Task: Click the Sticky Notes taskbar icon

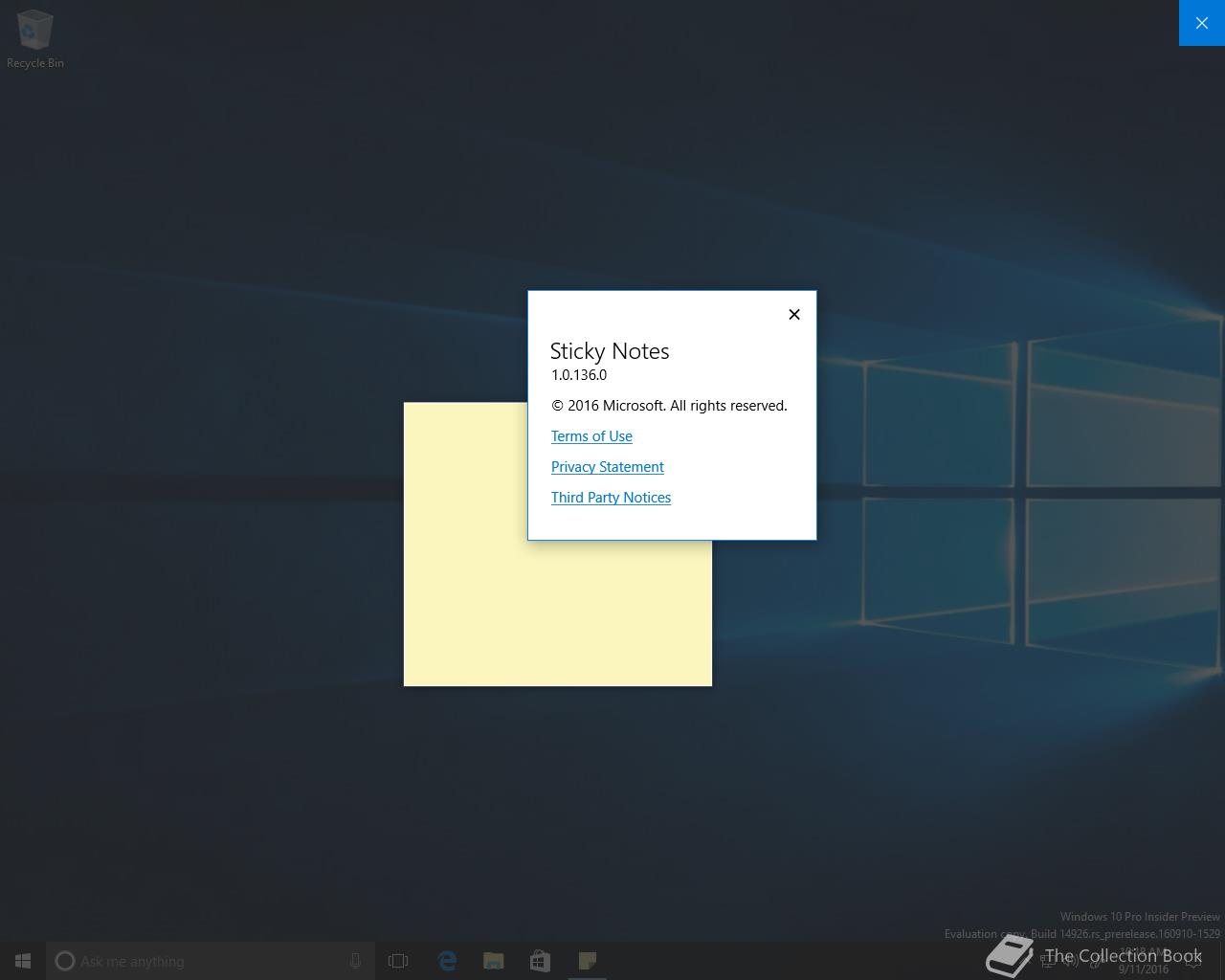Action: 588,961
